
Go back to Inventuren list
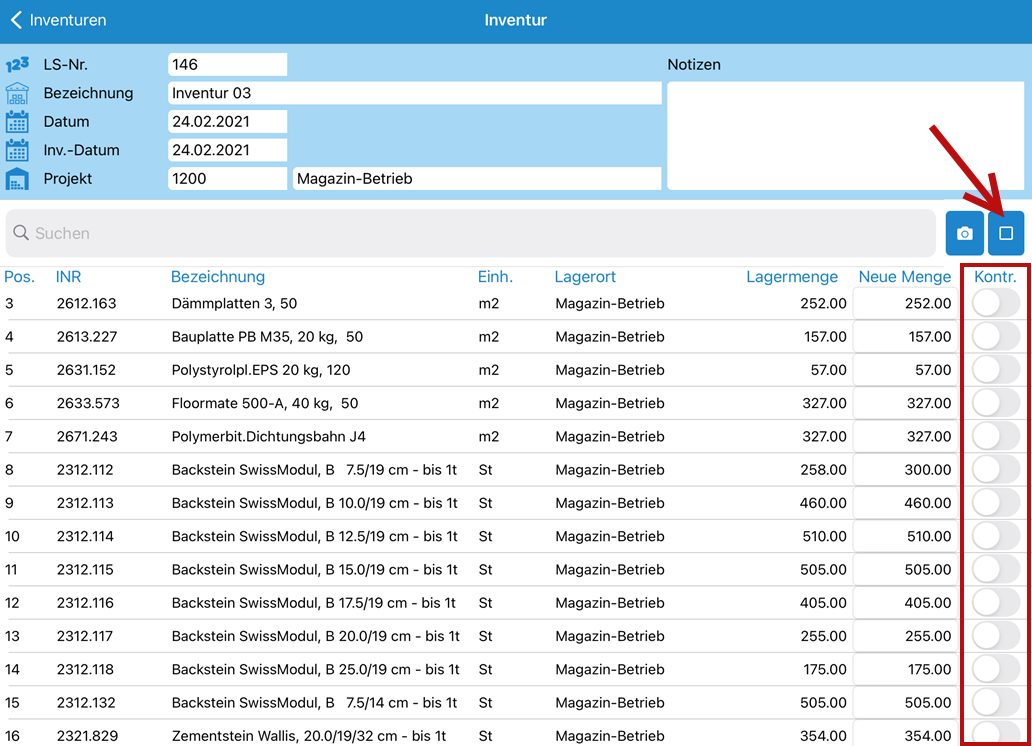click(58, 20)
